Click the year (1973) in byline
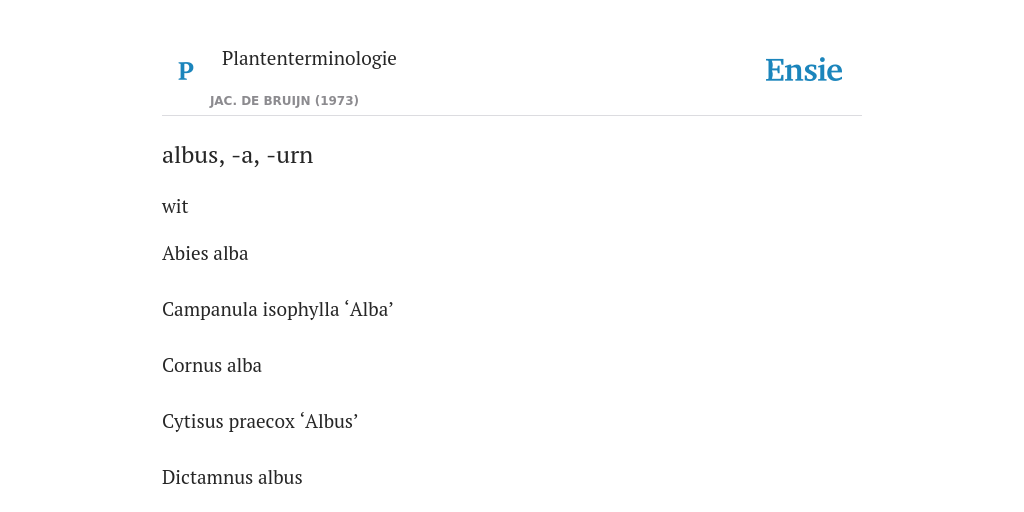 tap(337, 101)
